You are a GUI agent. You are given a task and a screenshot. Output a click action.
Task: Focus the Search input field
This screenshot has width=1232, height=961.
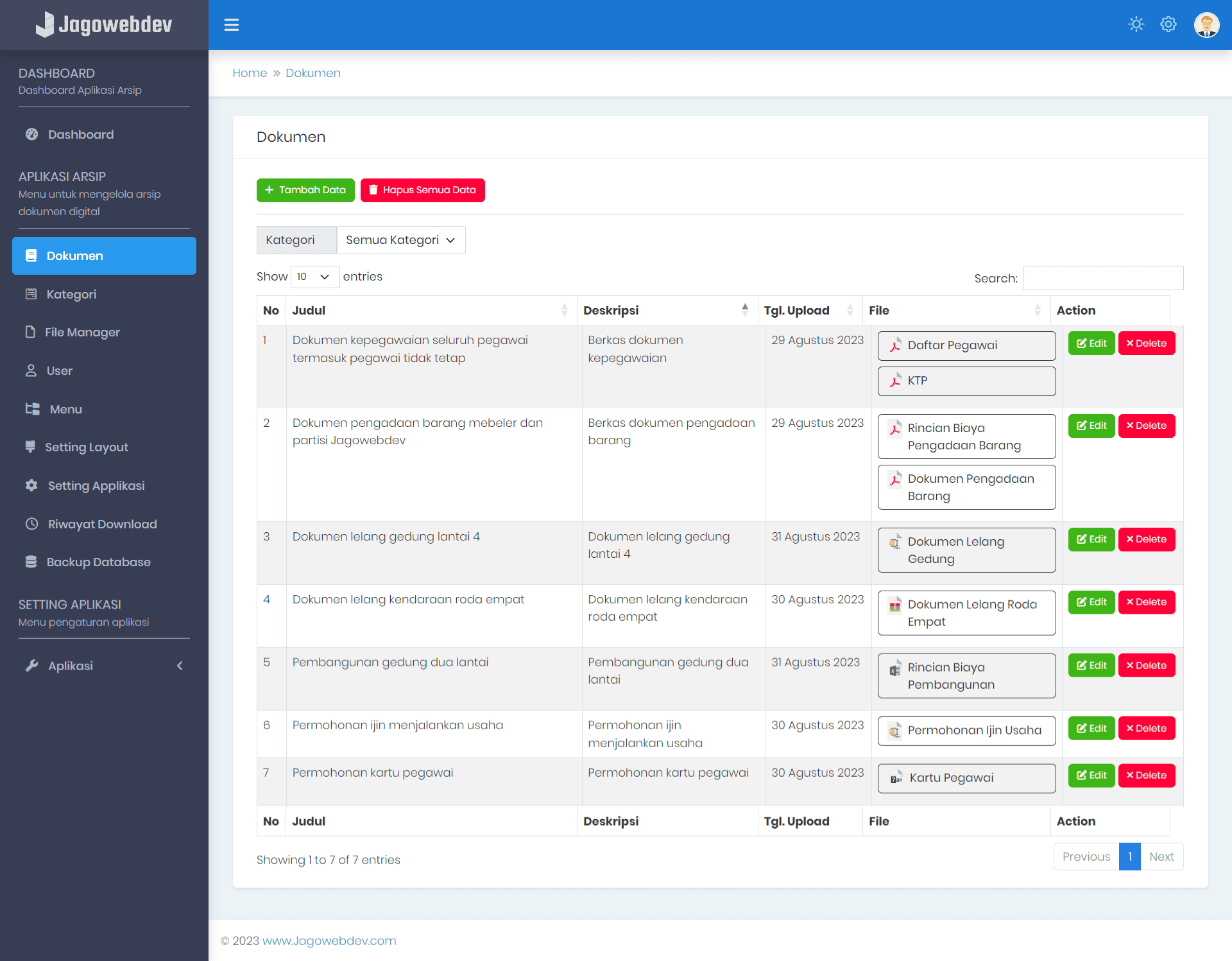click(1103, 278)
